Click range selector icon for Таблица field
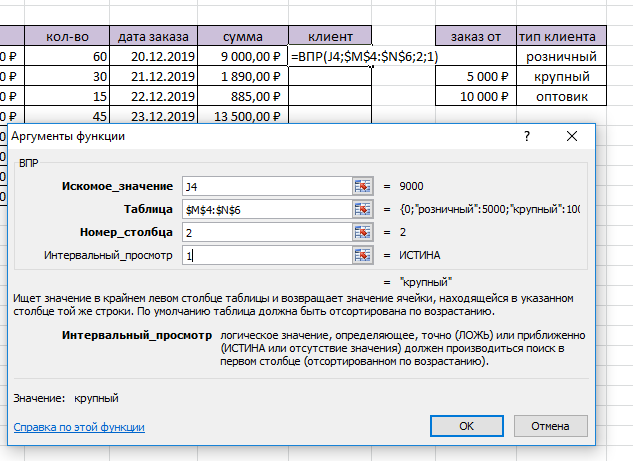Image resolution: width=633 pixels, height=461 pixels. click(363, 209)
